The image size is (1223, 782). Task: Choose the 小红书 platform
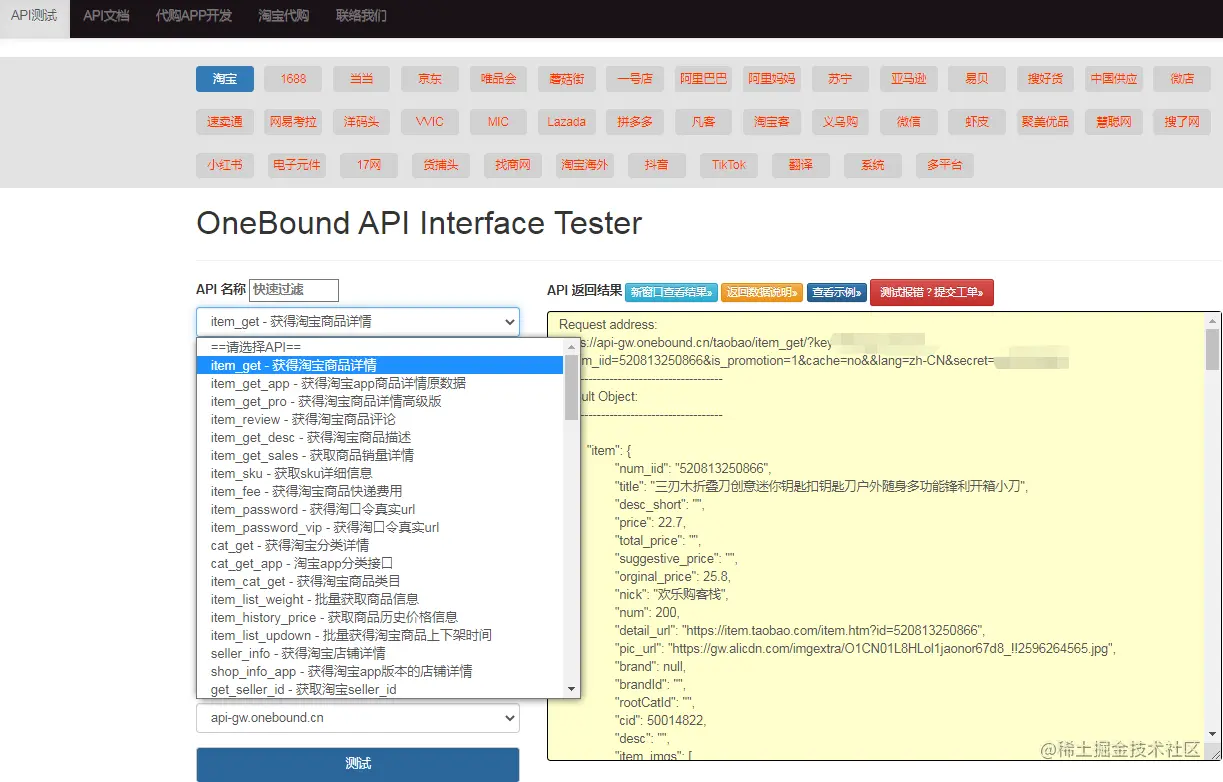(225, 165)
